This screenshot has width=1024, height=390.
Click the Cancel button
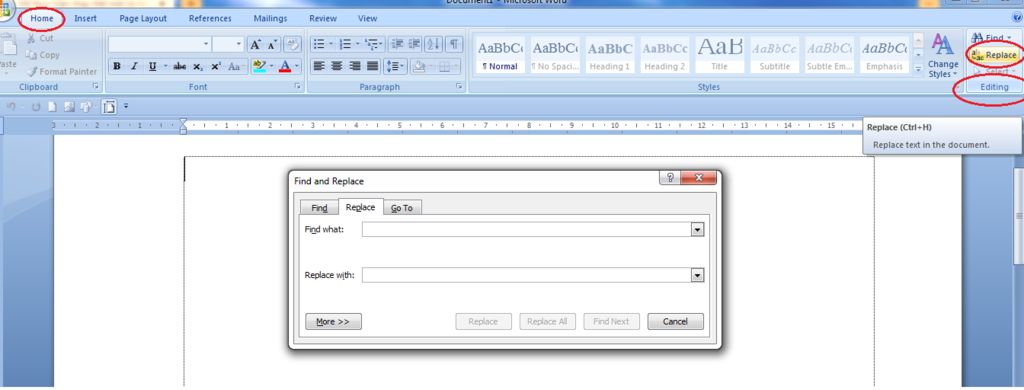coord(675,321)
